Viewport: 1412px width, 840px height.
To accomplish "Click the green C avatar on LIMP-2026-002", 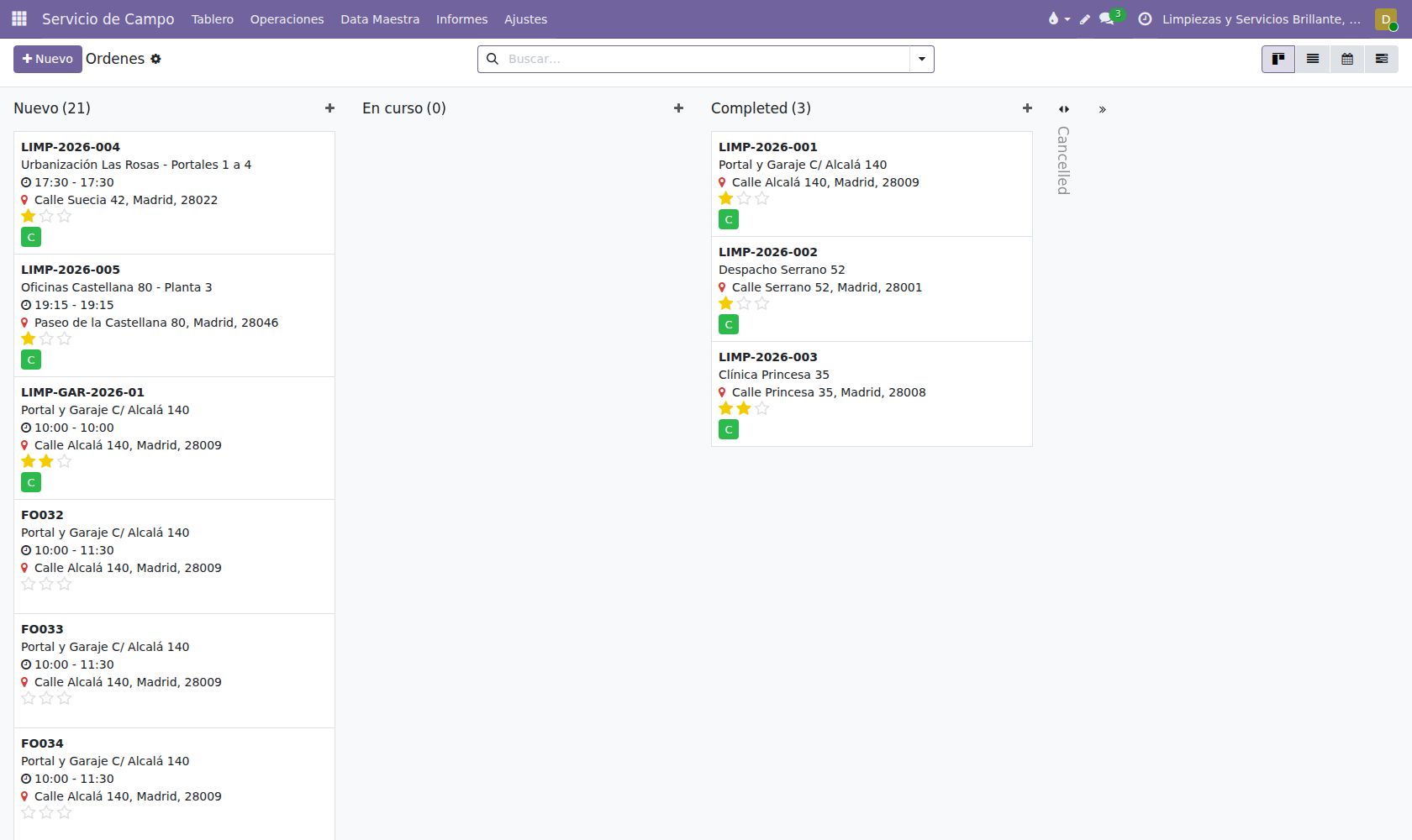I will click(729, 324).
